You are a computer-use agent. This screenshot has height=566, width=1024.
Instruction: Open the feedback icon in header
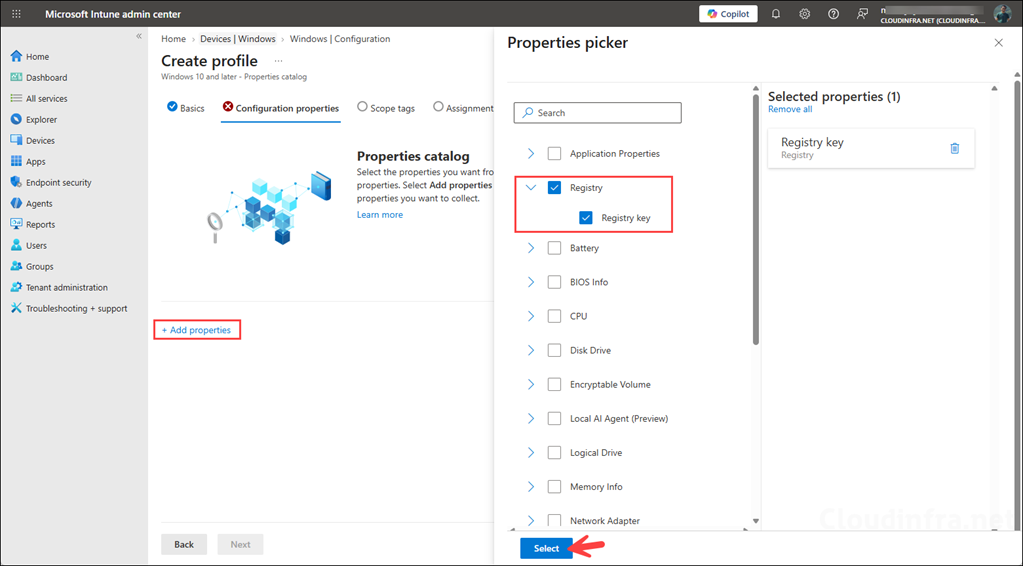pos(862,14)
